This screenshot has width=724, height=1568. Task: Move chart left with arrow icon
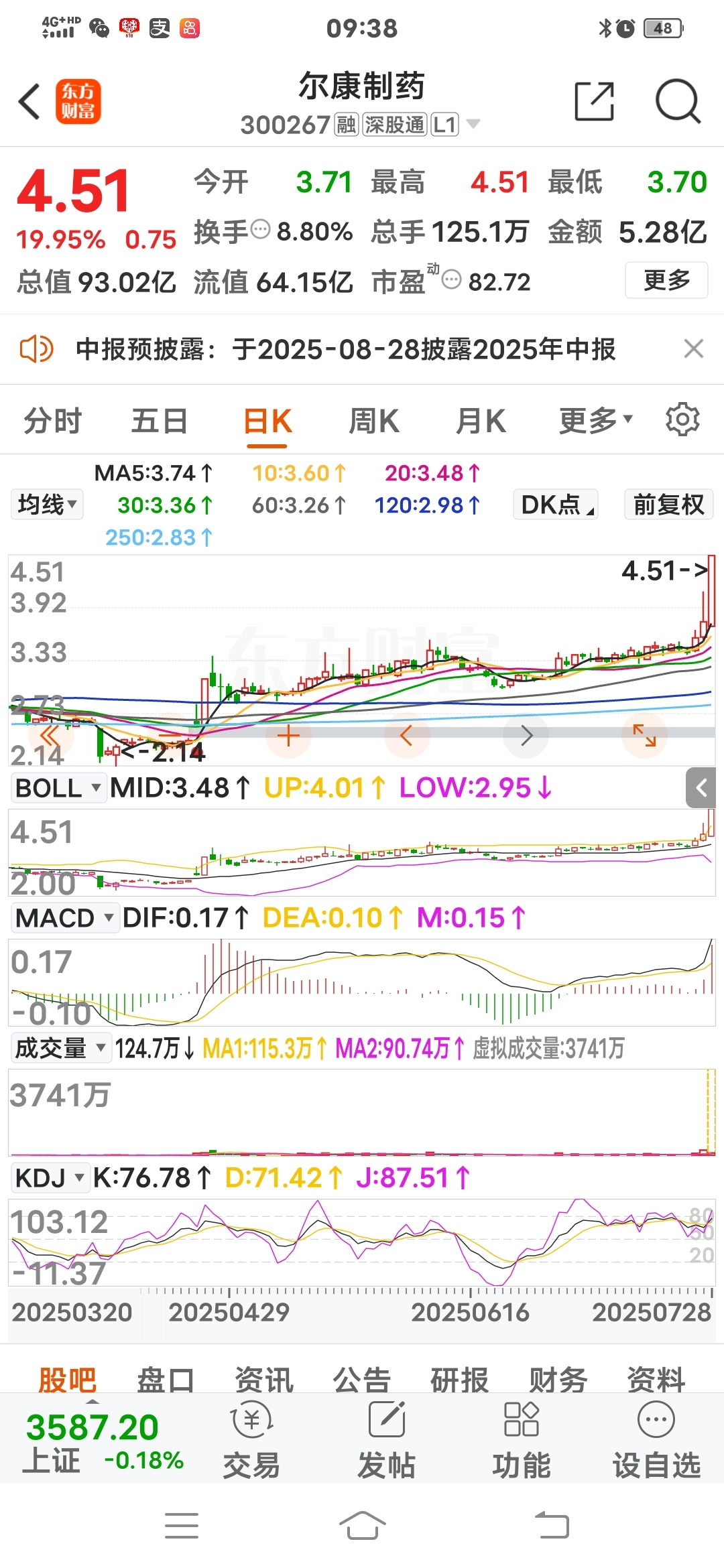click(x=406, y=736)
